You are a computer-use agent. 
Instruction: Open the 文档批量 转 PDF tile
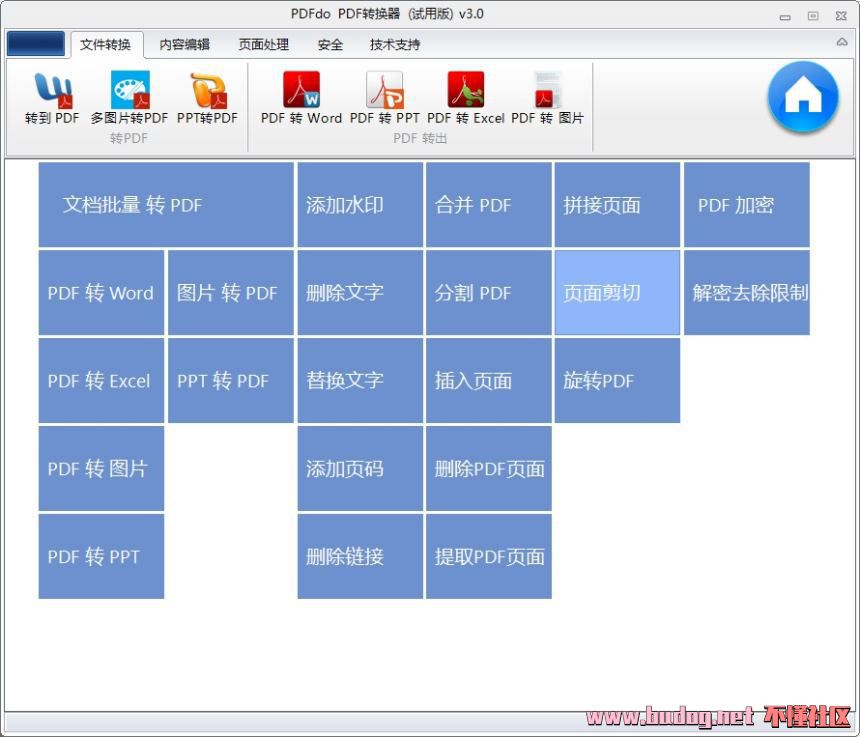[166, 205]
